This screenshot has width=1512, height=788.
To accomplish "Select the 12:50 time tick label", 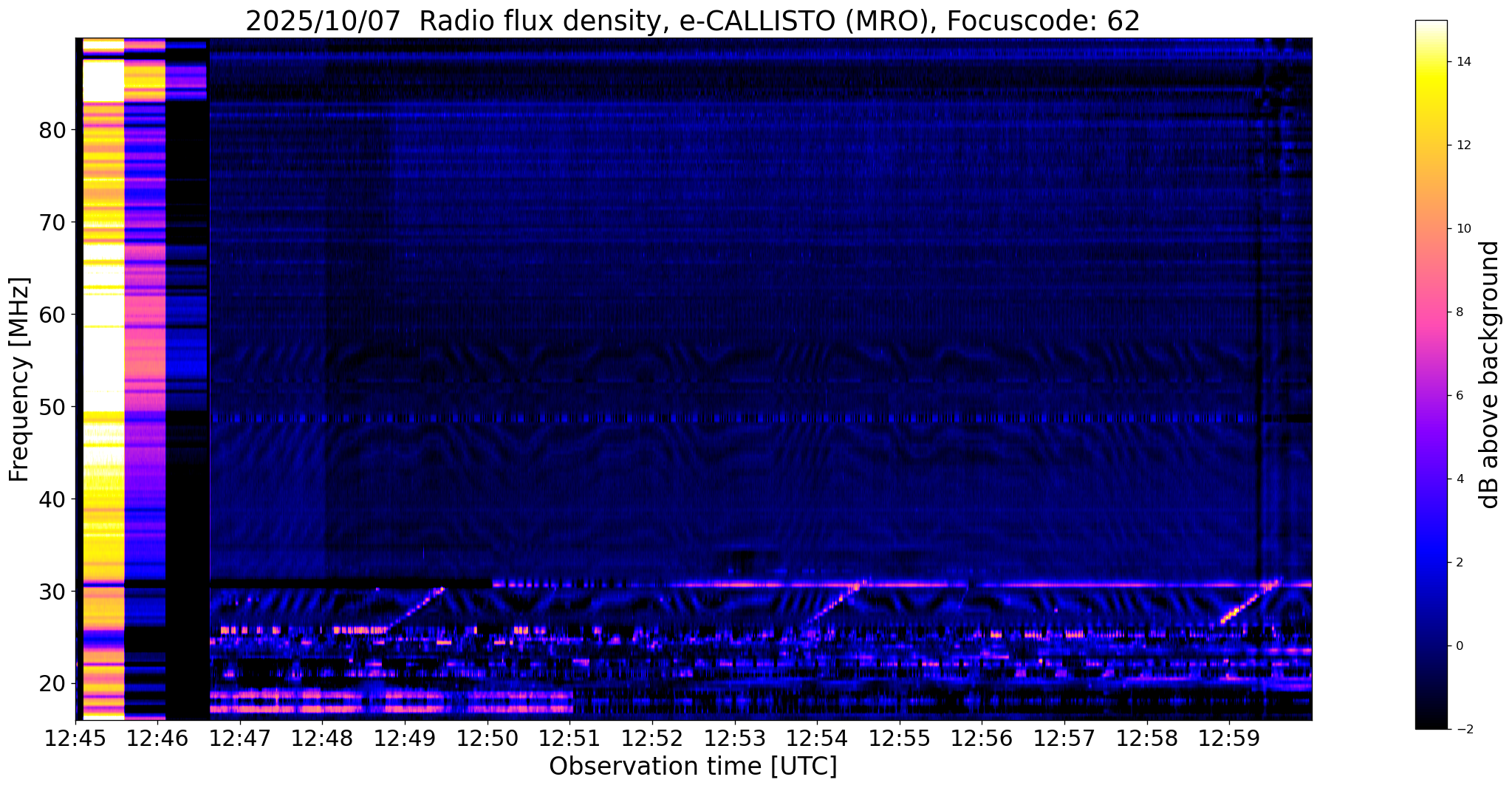I will (488, 737).
